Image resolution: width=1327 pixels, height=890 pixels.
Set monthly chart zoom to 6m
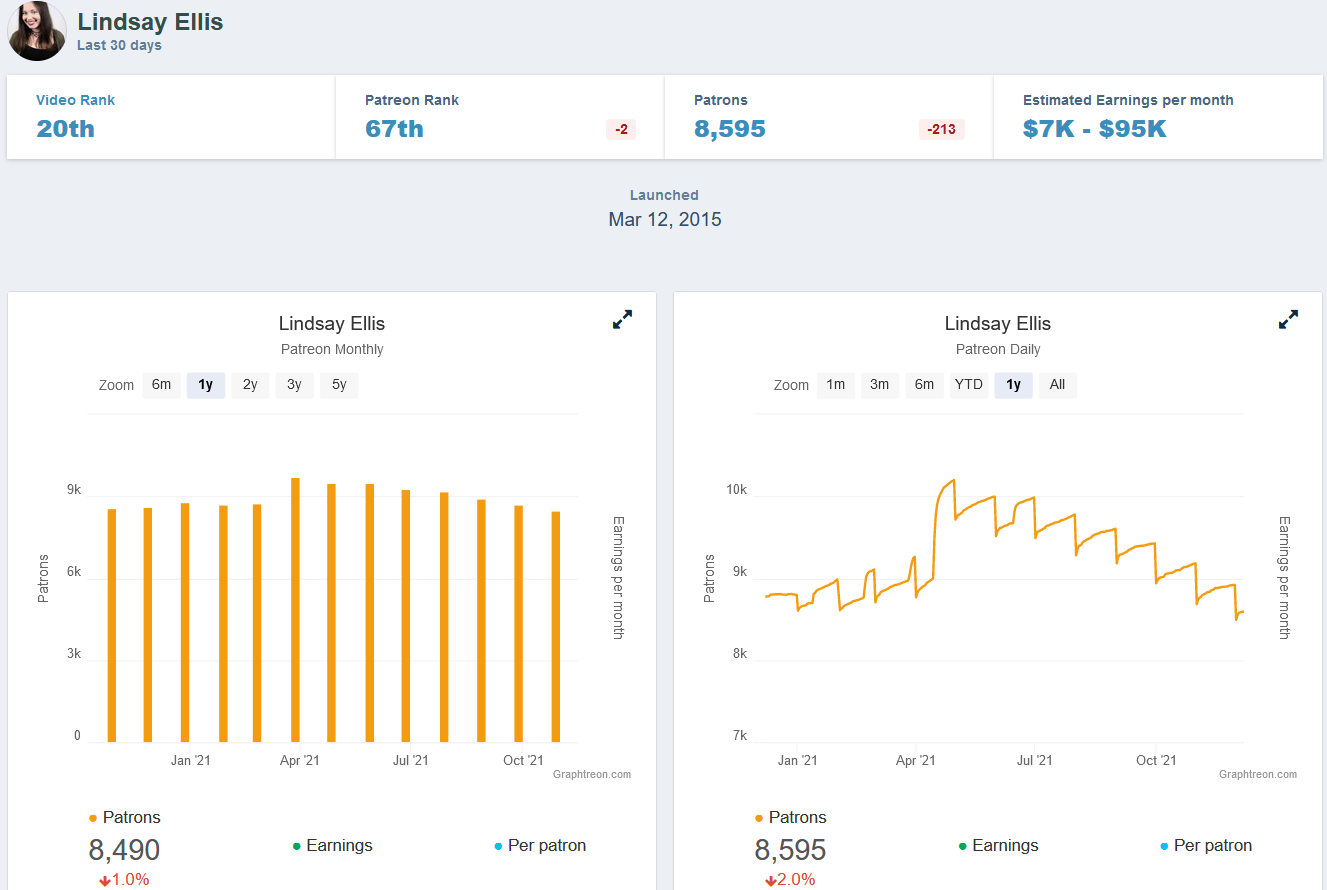[161, 385]
